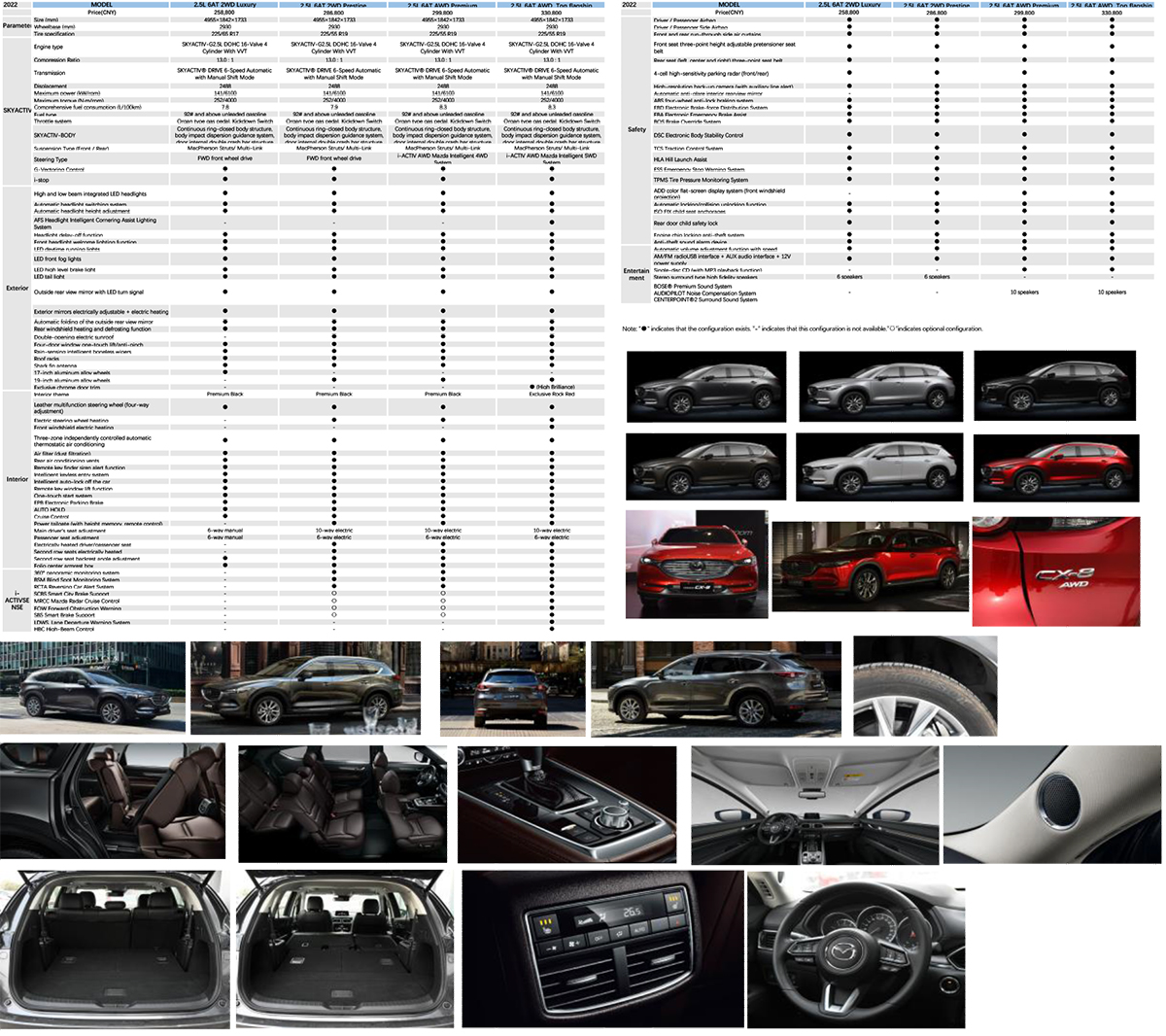Click the Interior section label in left table
Viewport: 1166px width, 1036px height.
pyautogui.click(x=17, y=479)
